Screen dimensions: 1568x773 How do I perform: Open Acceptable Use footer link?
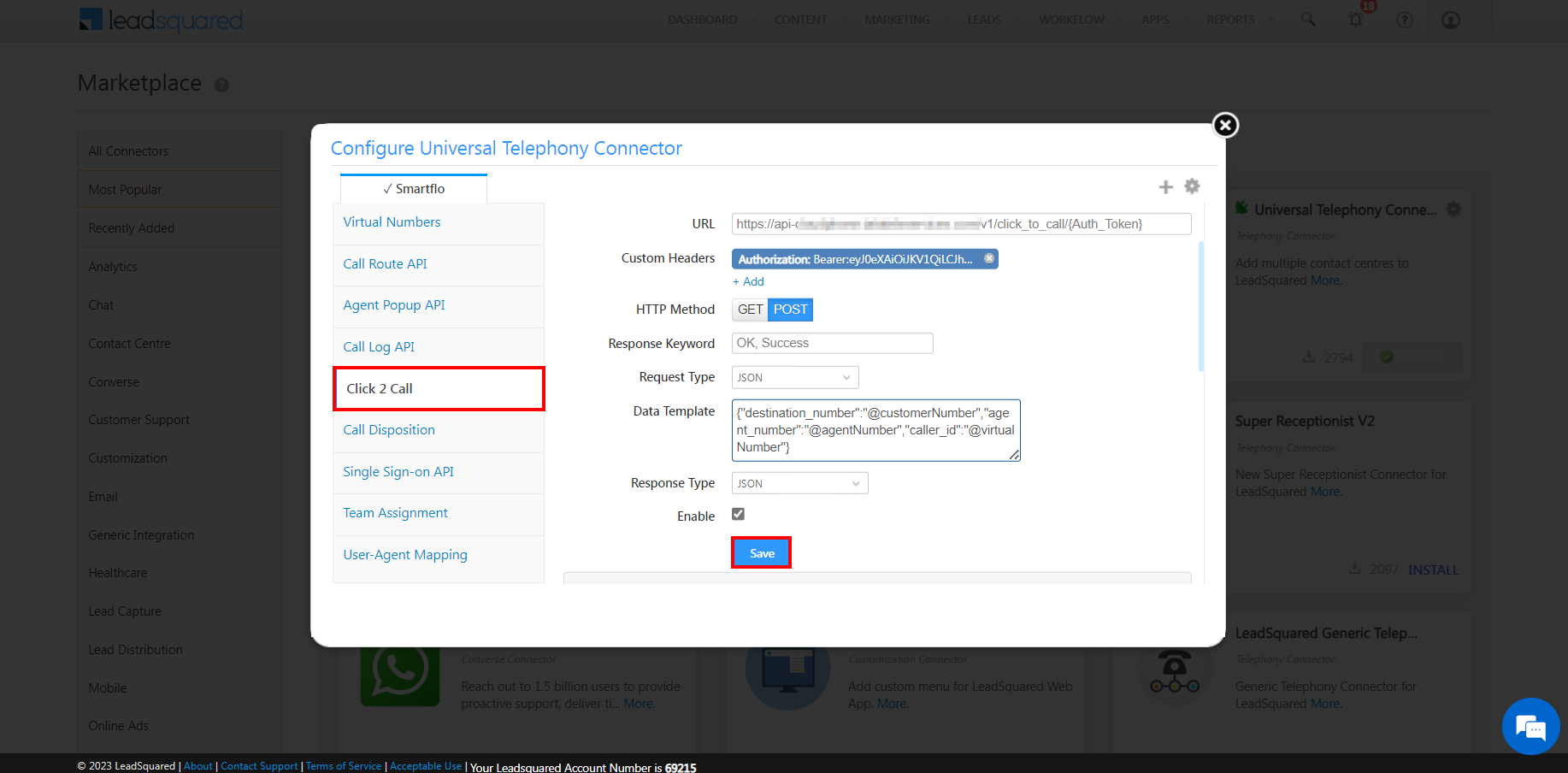point(426,766)
